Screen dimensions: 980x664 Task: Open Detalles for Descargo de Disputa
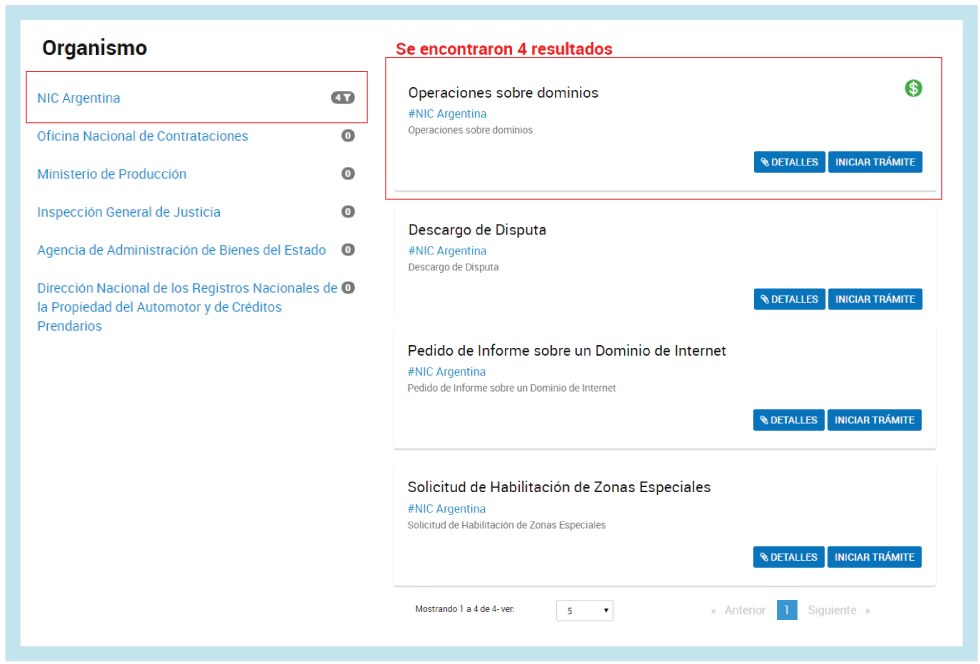coord(789,299)
